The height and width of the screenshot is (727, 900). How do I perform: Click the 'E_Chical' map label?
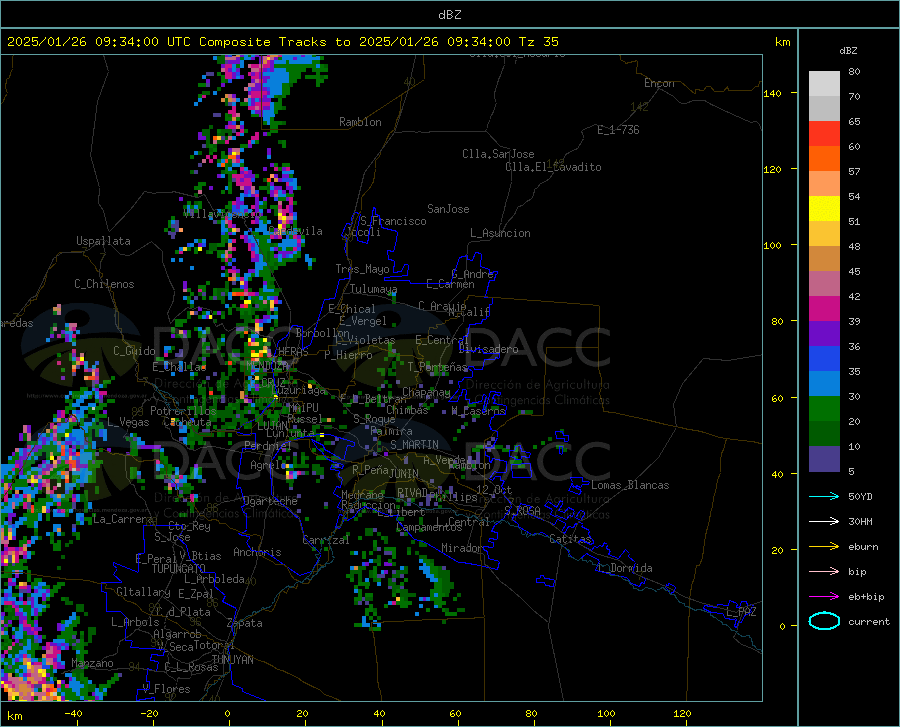coord(351,309)
